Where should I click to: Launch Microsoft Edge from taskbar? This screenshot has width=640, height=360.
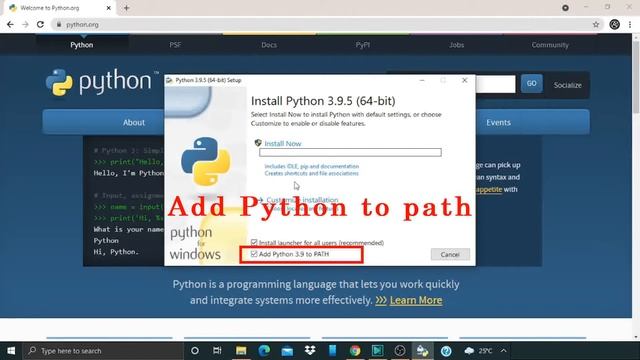coord(264,351)
